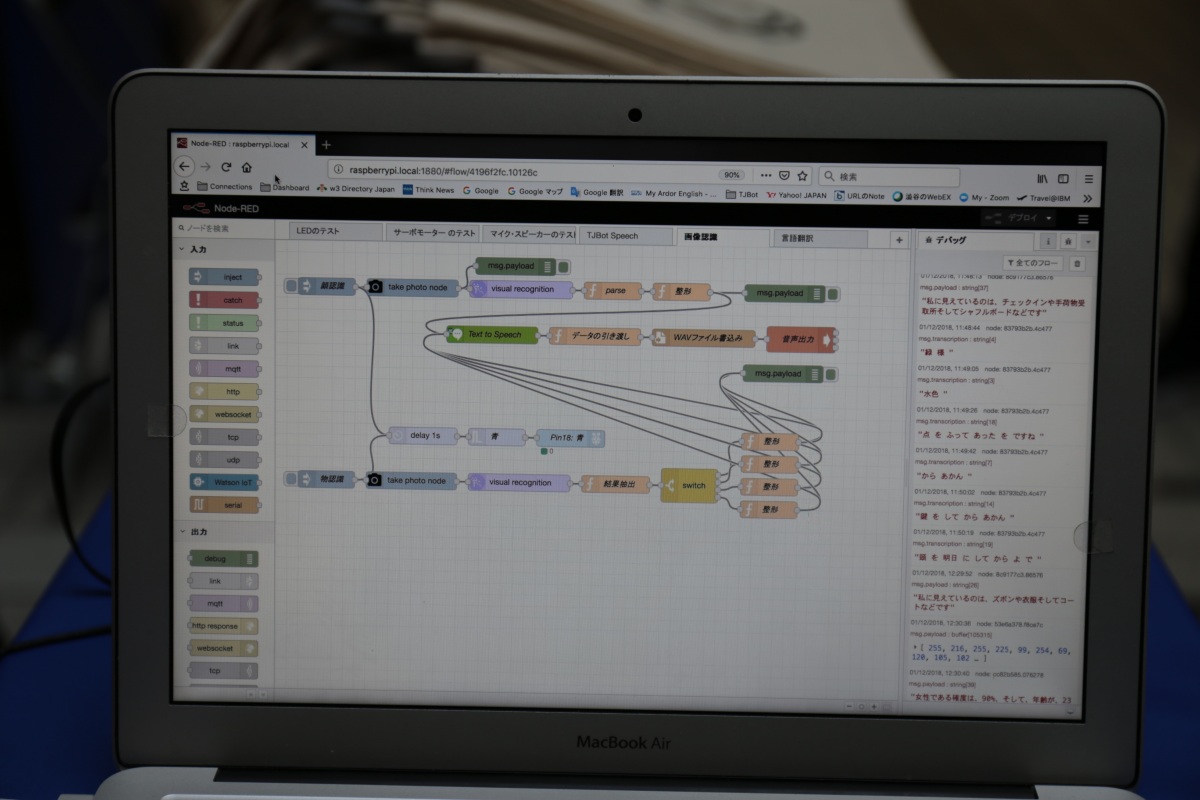Click the add new flow tab plus icon

(898, 240)
